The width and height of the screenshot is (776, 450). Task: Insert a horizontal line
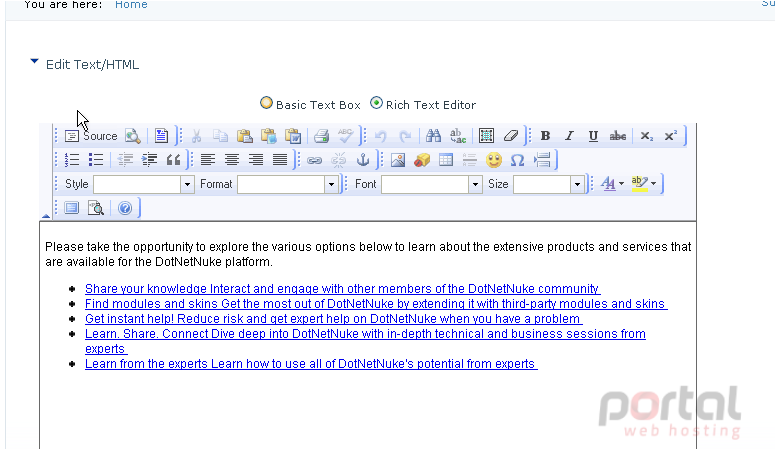pos(470,160)
